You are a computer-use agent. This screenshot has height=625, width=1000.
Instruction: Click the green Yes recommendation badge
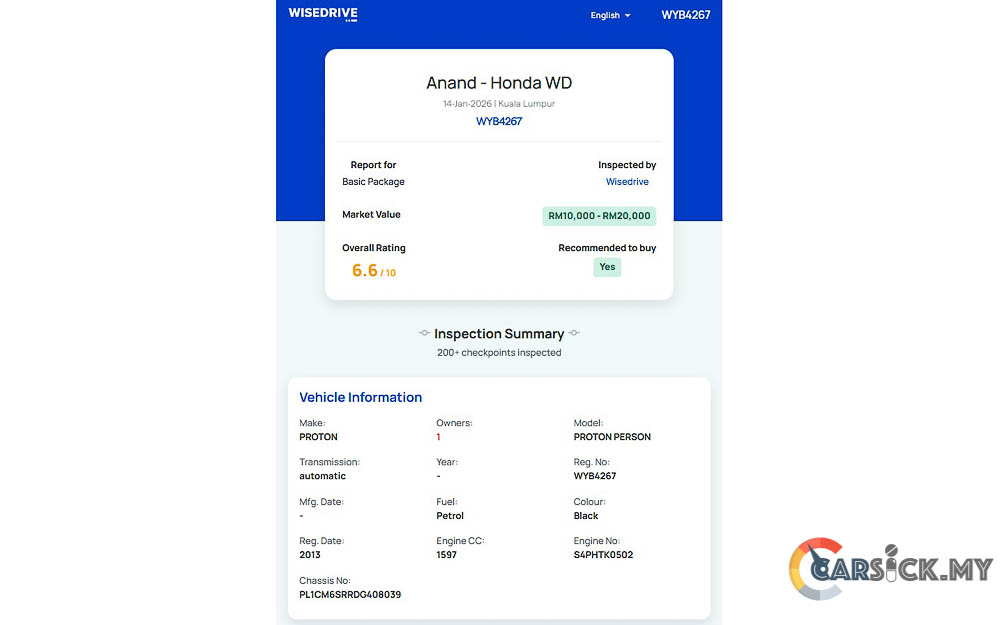pyautogui.click(x=607, y=267)
